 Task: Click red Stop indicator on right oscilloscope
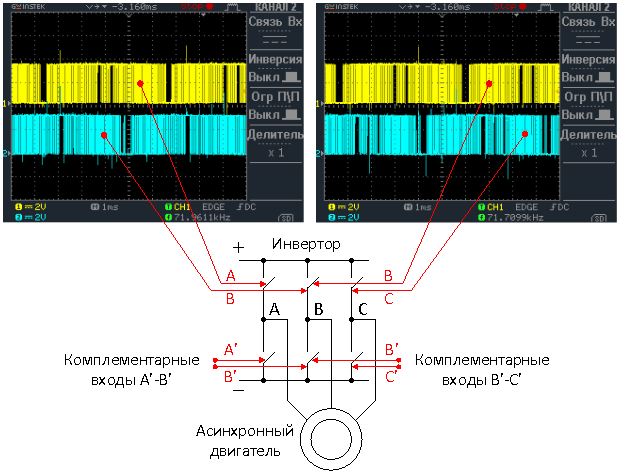point(510,6)
